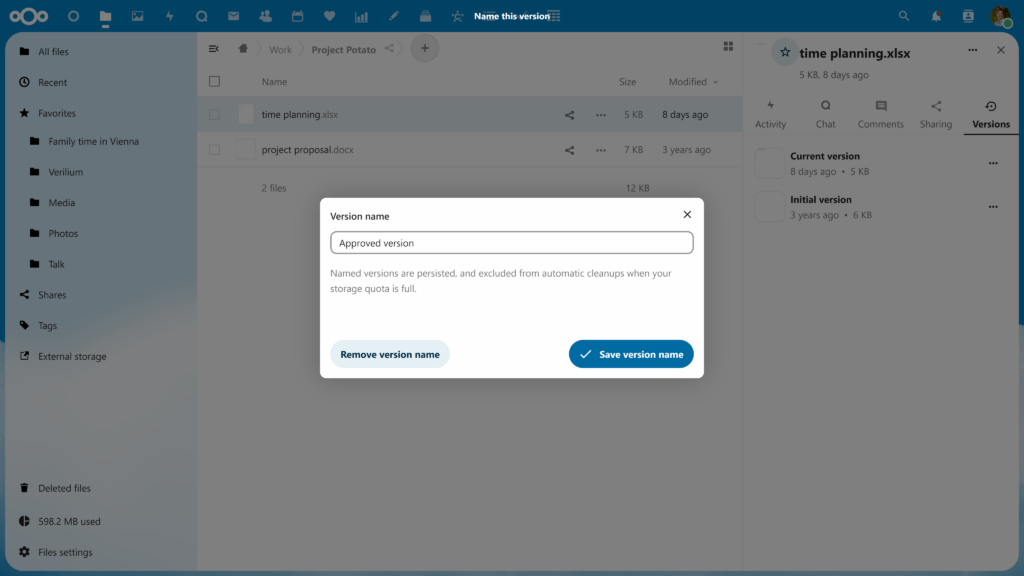This screenshot has height=576, width=1024.
Task: Click the Version name text input field
Action: point(511,242)
